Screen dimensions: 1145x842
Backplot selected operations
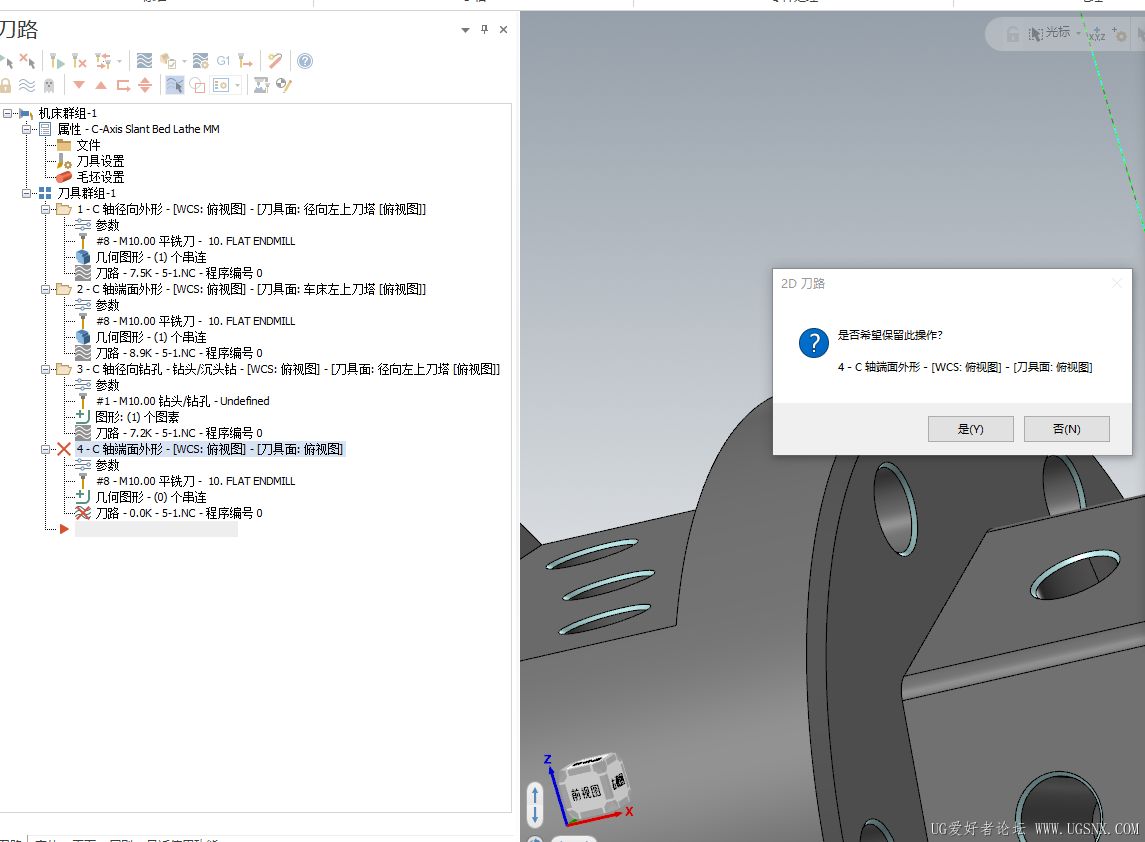(x=145, y=61)
